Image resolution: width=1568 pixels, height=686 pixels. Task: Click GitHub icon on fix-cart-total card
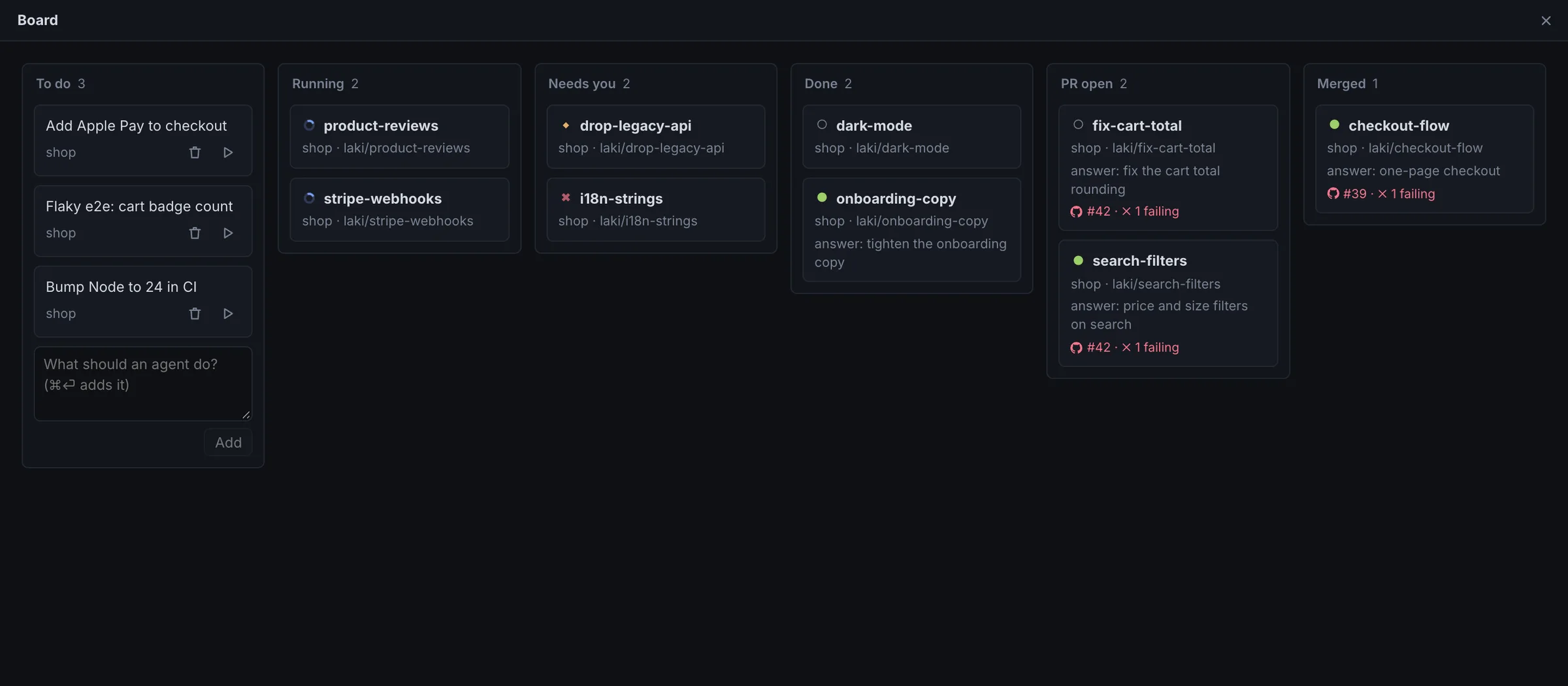[1076, 212]
